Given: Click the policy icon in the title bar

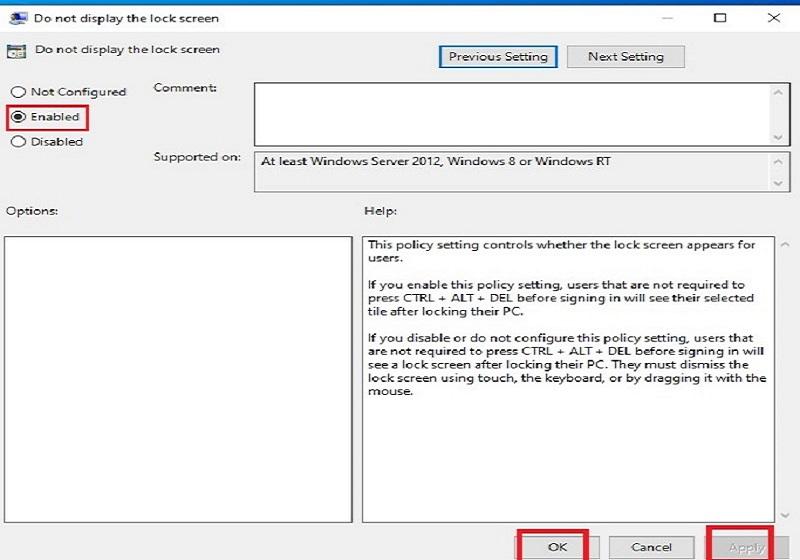Looking at the screenshot, I should tap(17, 18).
